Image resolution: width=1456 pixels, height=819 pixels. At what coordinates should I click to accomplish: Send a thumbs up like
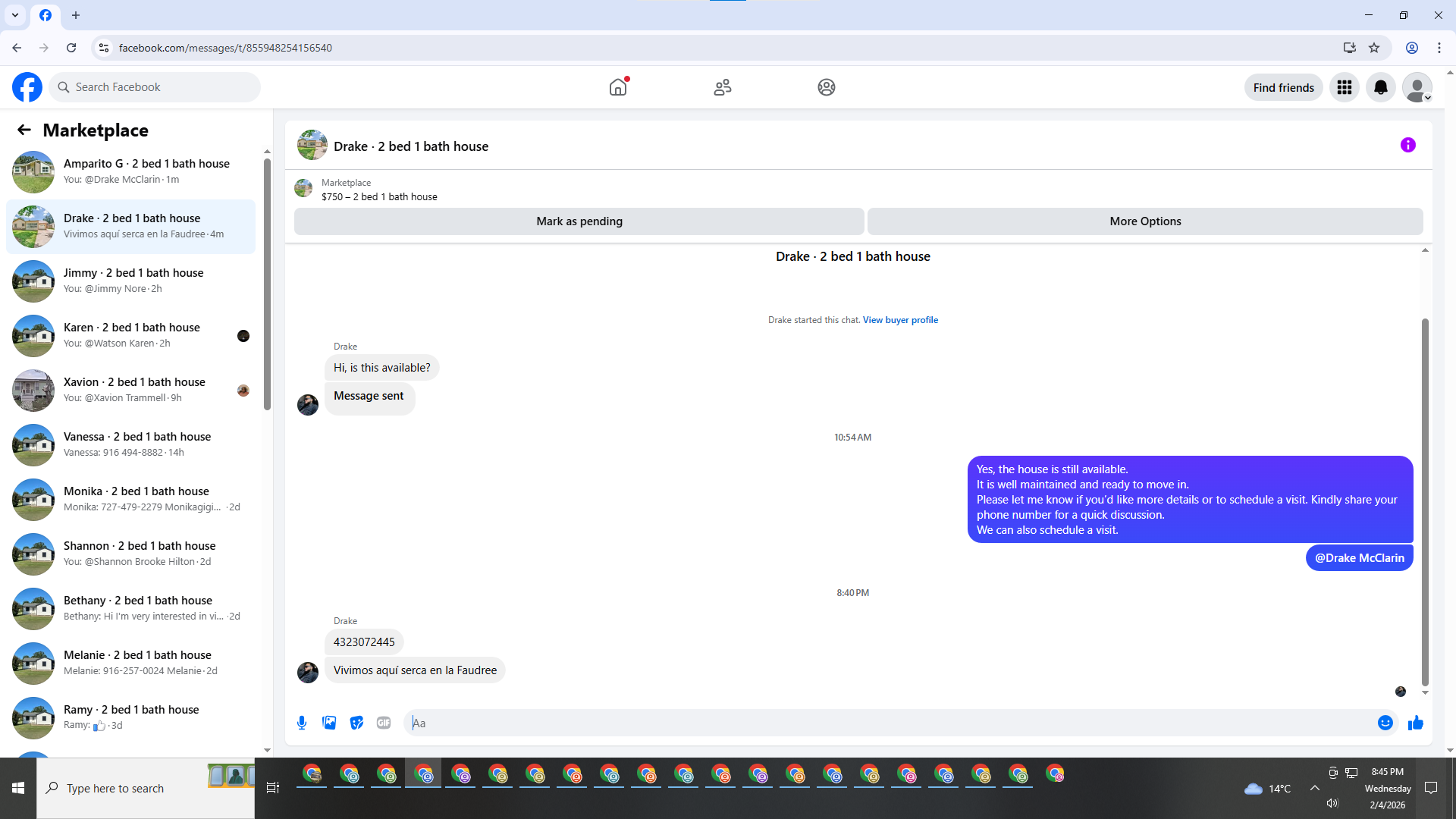click(x=1415, y=723)
